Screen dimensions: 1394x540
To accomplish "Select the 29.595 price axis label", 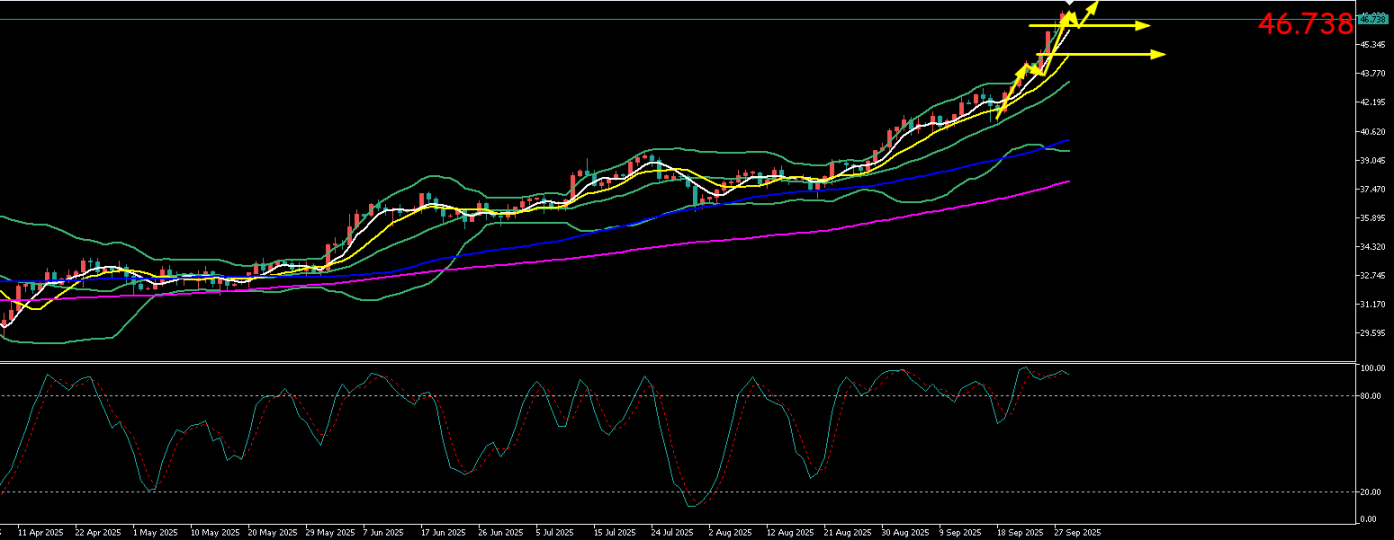I will [1370, 333].
